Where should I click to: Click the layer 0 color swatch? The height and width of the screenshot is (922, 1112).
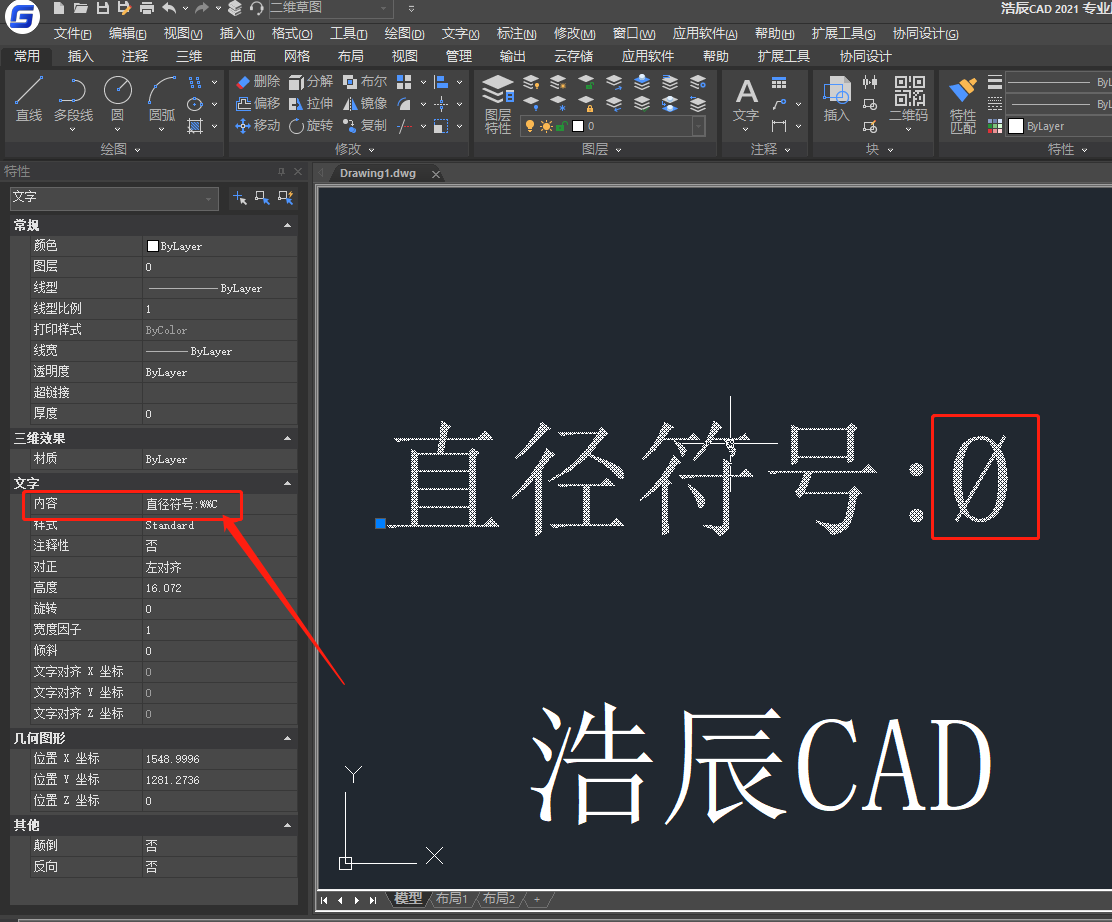578,126
